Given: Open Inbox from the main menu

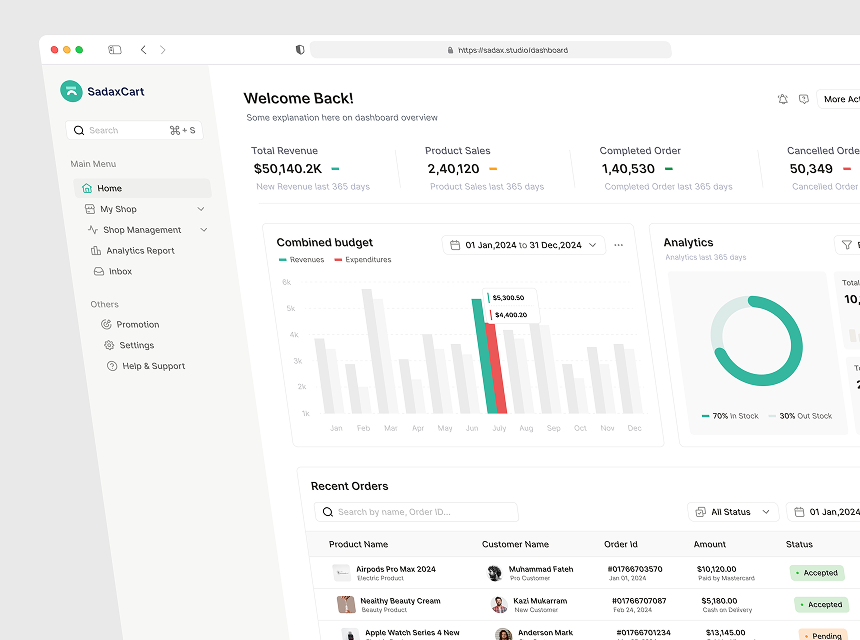Looking at the screenshot, I should click(x=120, y=271).
